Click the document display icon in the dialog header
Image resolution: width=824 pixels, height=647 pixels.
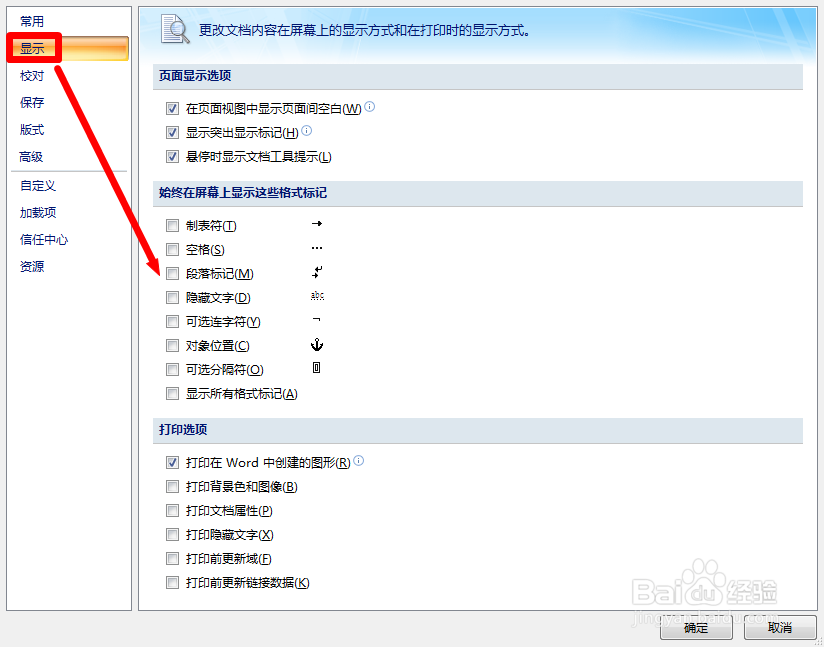pos(174,30)
